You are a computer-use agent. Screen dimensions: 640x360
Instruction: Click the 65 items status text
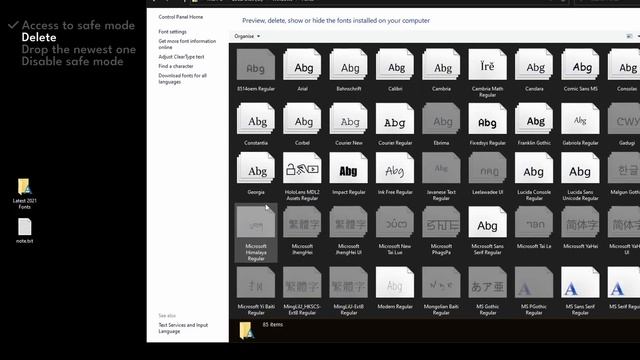273,324
